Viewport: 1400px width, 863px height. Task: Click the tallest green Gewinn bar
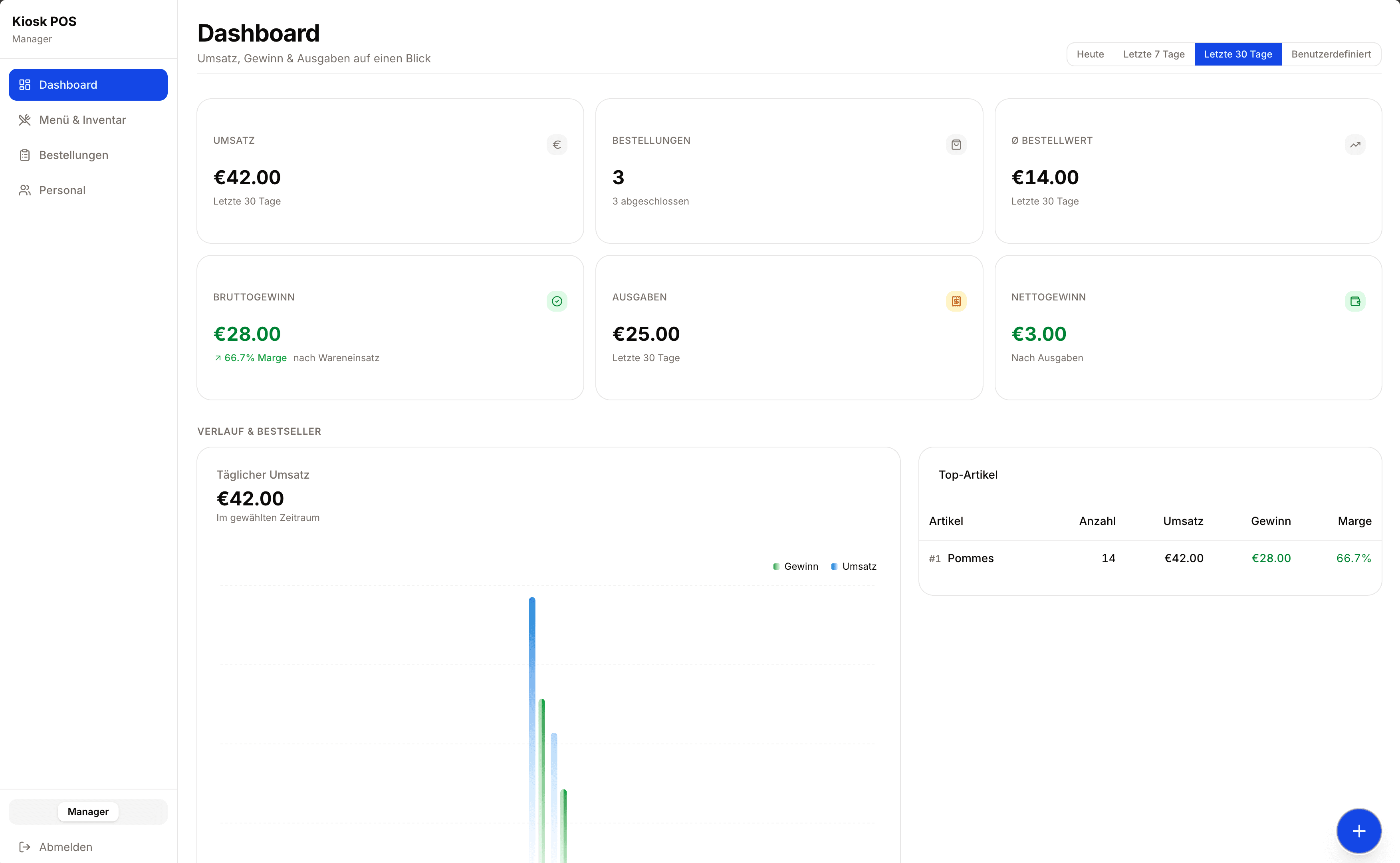click(x=542, y=780)
